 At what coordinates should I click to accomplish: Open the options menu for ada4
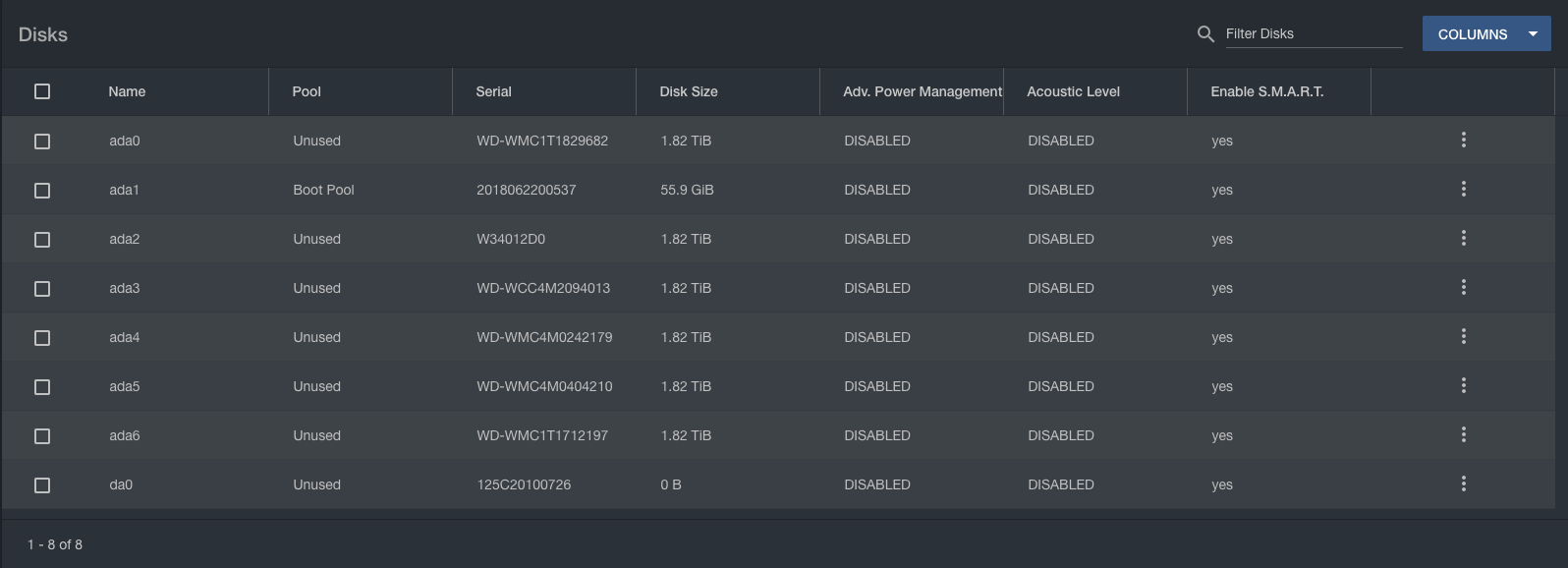(x=1463, y=337)
